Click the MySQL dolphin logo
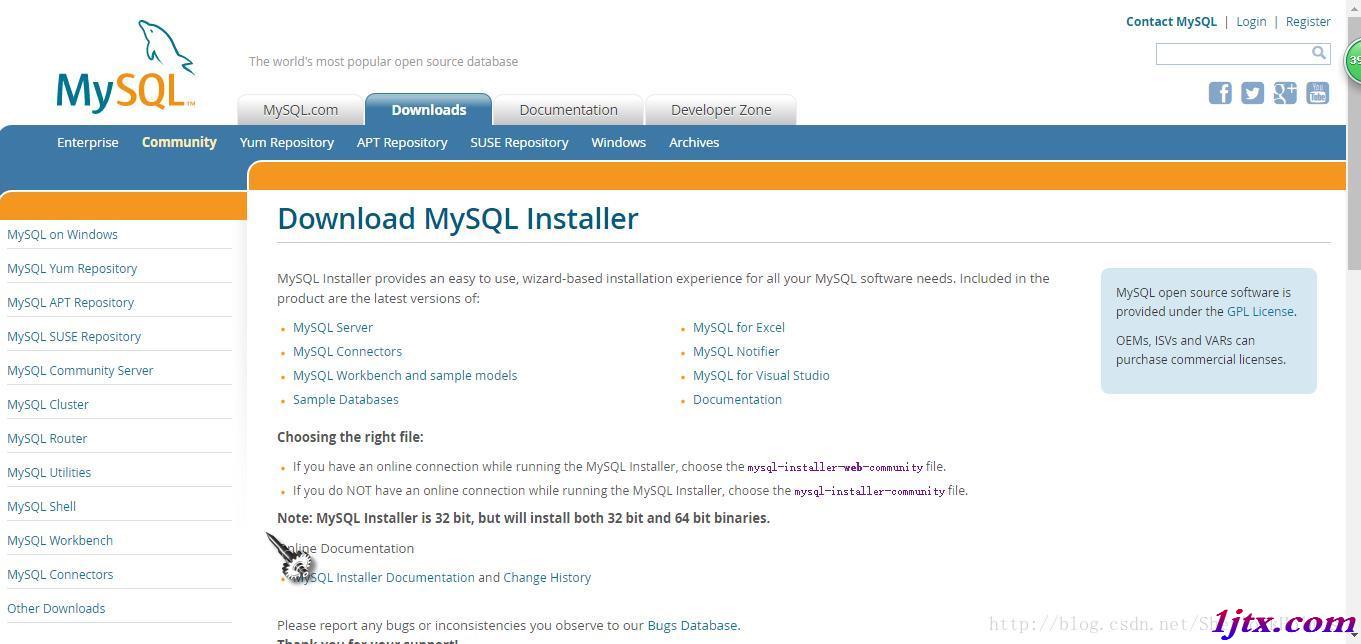 tap(126, 65)
